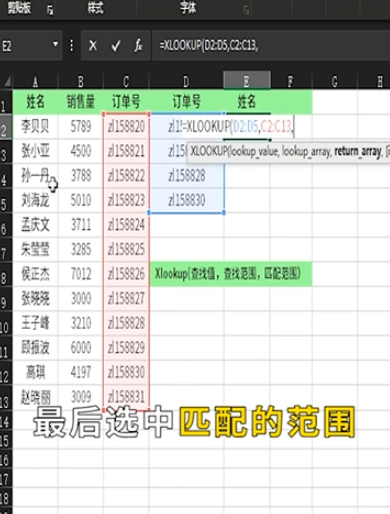
Task: Select the name cell 侯正杰
Action: [x=35, y=274]
